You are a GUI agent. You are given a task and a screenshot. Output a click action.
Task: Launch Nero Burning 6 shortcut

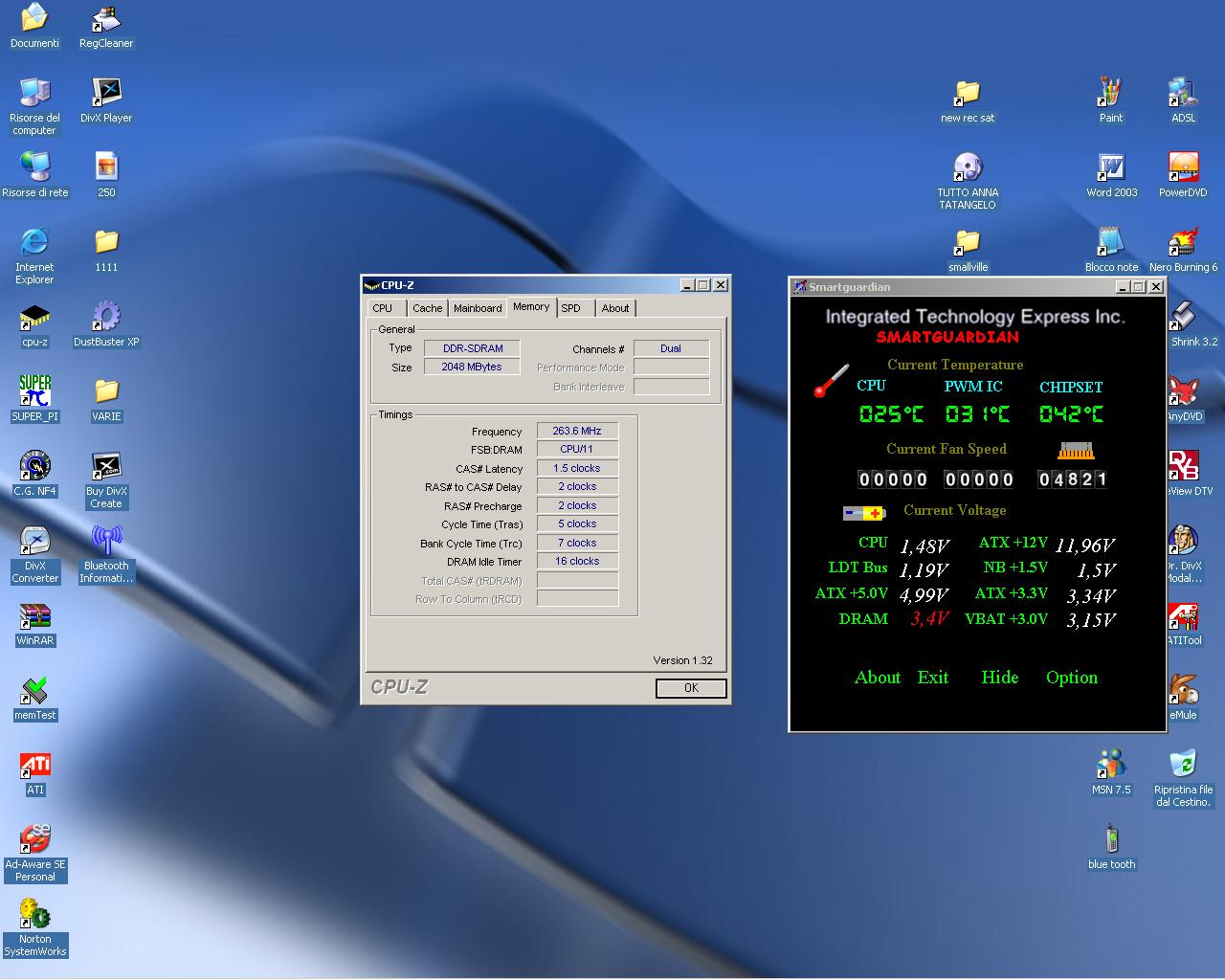(1184, 250)
